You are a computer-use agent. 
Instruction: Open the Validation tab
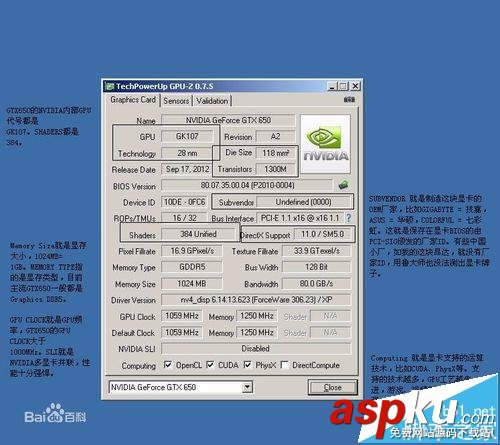click(212, 101)
